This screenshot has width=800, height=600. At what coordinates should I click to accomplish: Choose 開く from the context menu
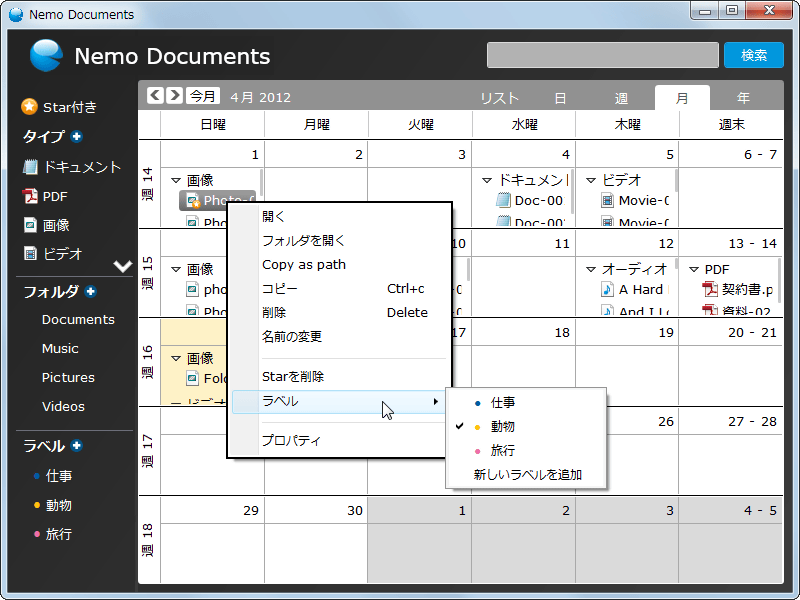click(339, 216)
